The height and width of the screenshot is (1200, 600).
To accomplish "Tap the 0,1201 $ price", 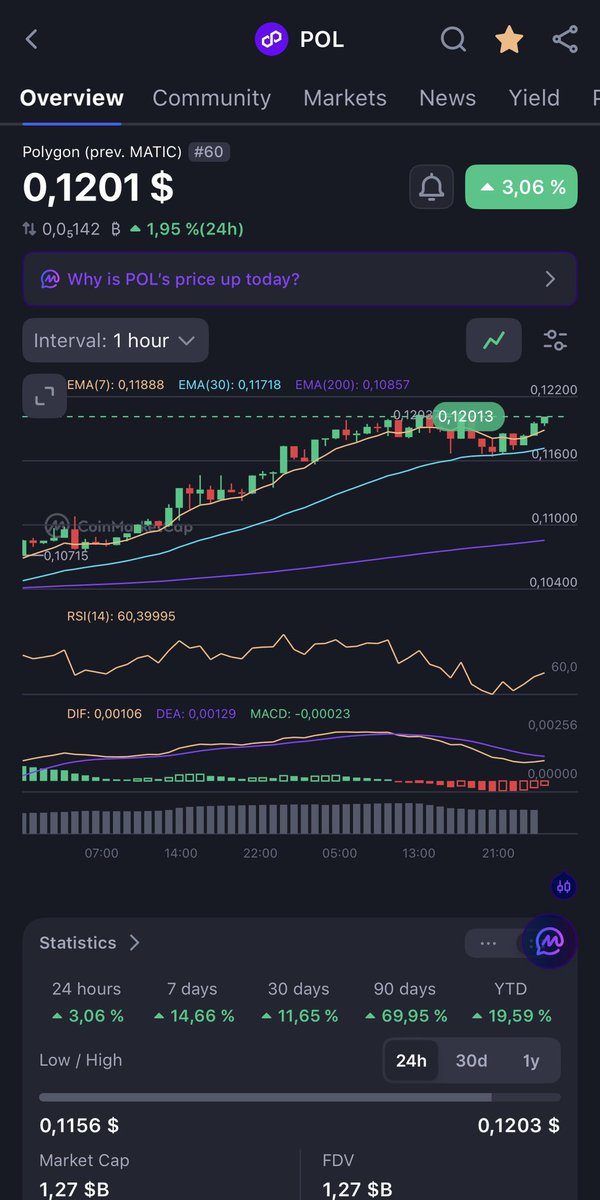I will [x=98, y=187].
